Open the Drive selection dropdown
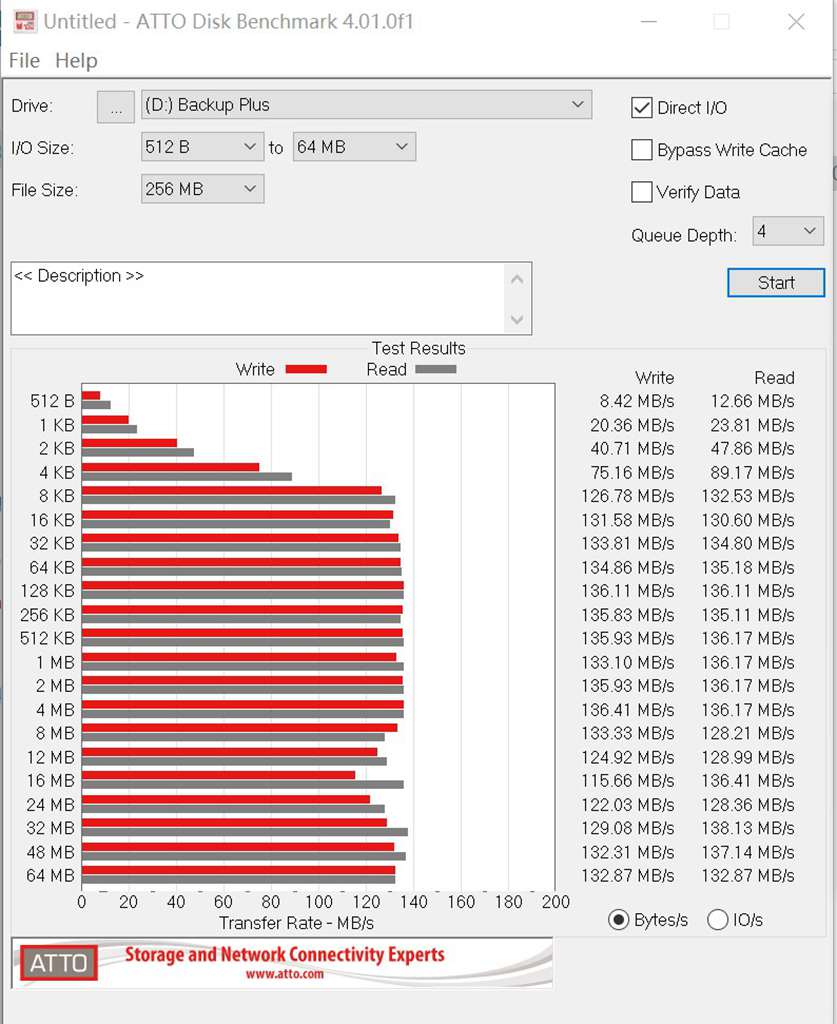The height and width of the screenshot is (1024, 837). tap(577, 104)
